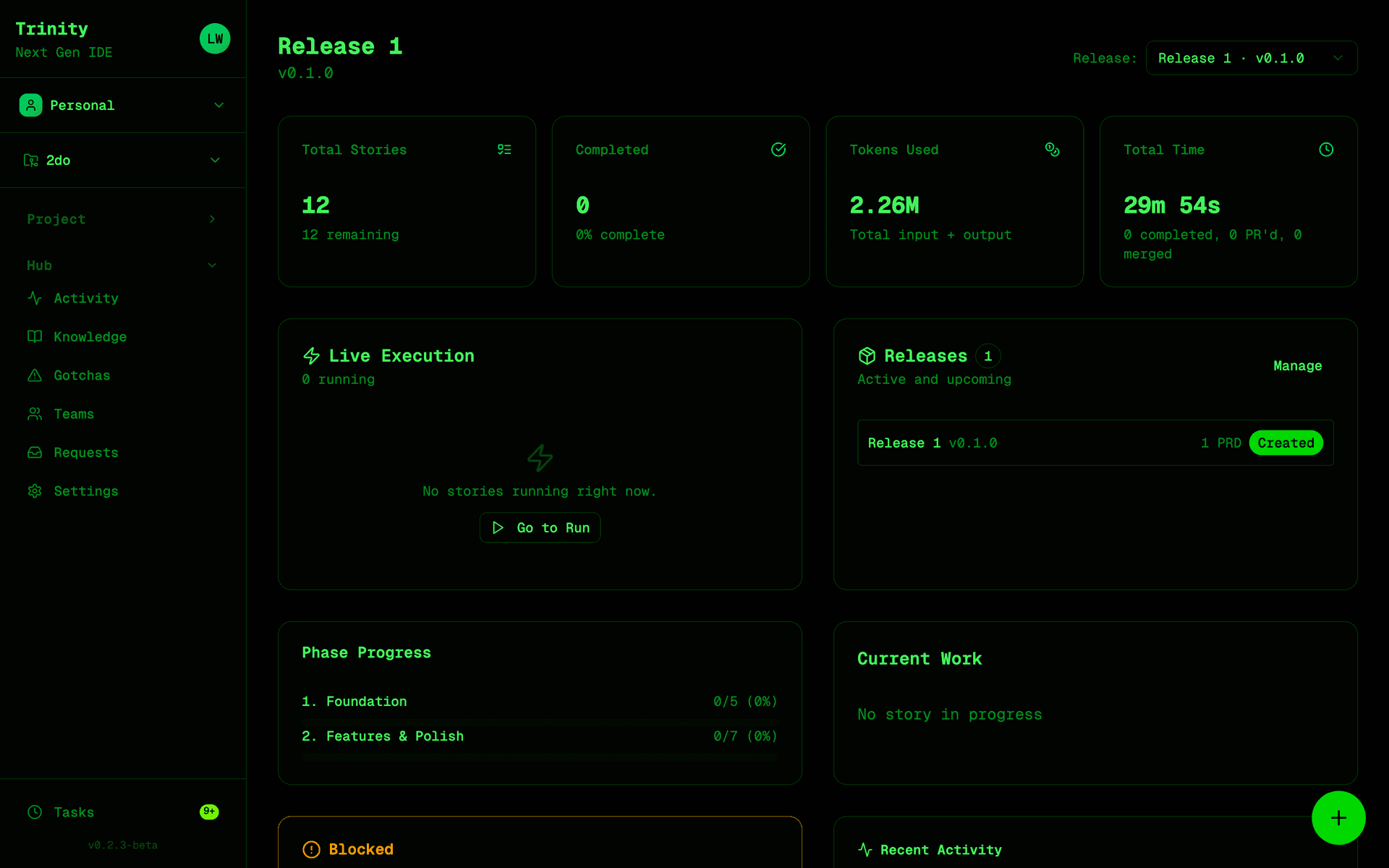Open Tasks at the sidebar bottom
The width and height of the screenshot is (1389, 868).
click(x=123, y=812)
